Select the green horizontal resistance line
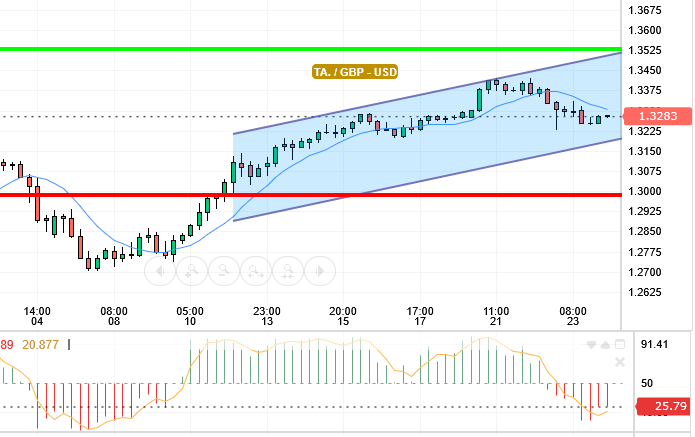This screenshot has height=437, width=695. click(x=310, y=49)
